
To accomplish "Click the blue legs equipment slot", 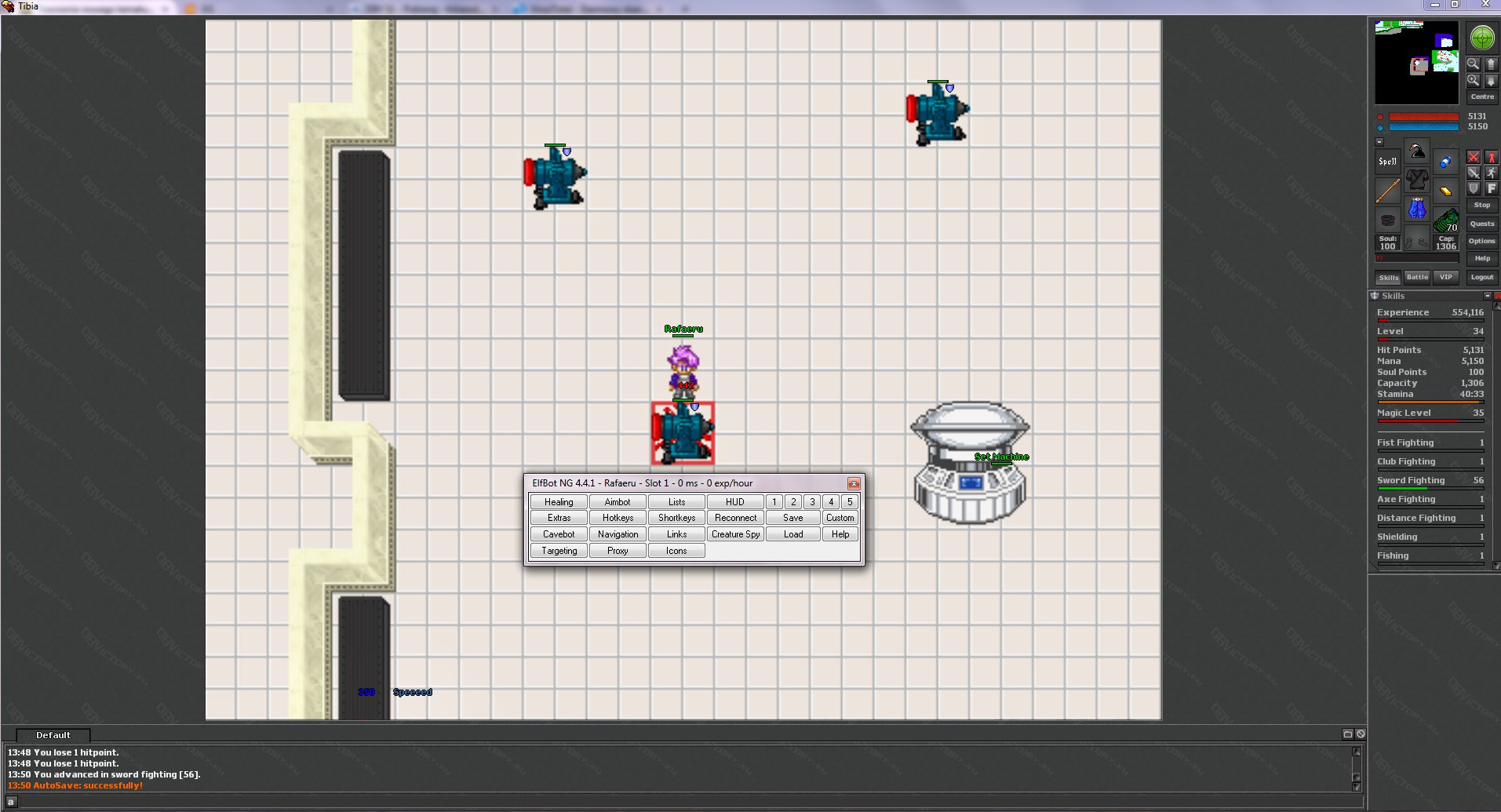I will [x=1417, y=209].
